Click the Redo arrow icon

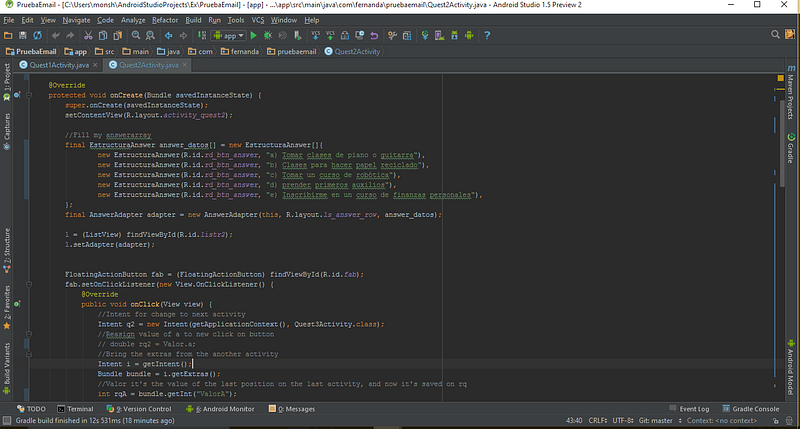point(70,35)
